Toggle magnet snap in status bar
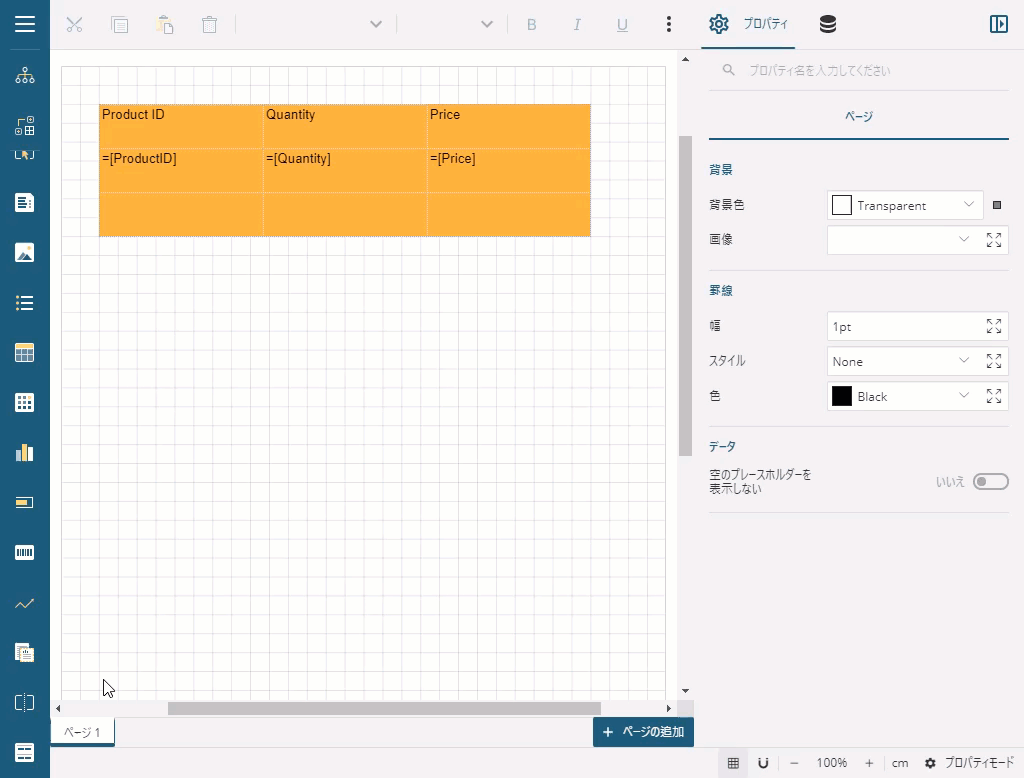Viewport: 1024px width, 778px height. (763, 763)
